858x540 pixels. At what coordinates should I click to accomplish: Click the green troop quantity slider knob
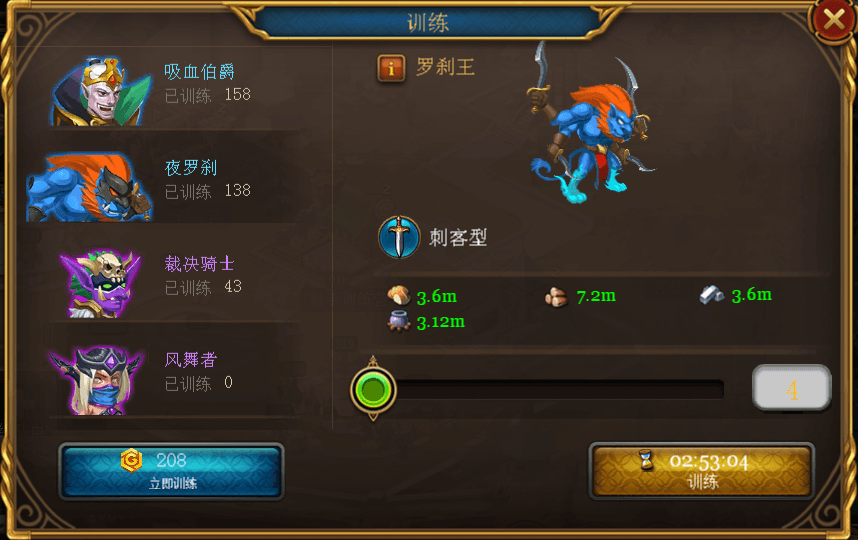[x=373, y=390]
